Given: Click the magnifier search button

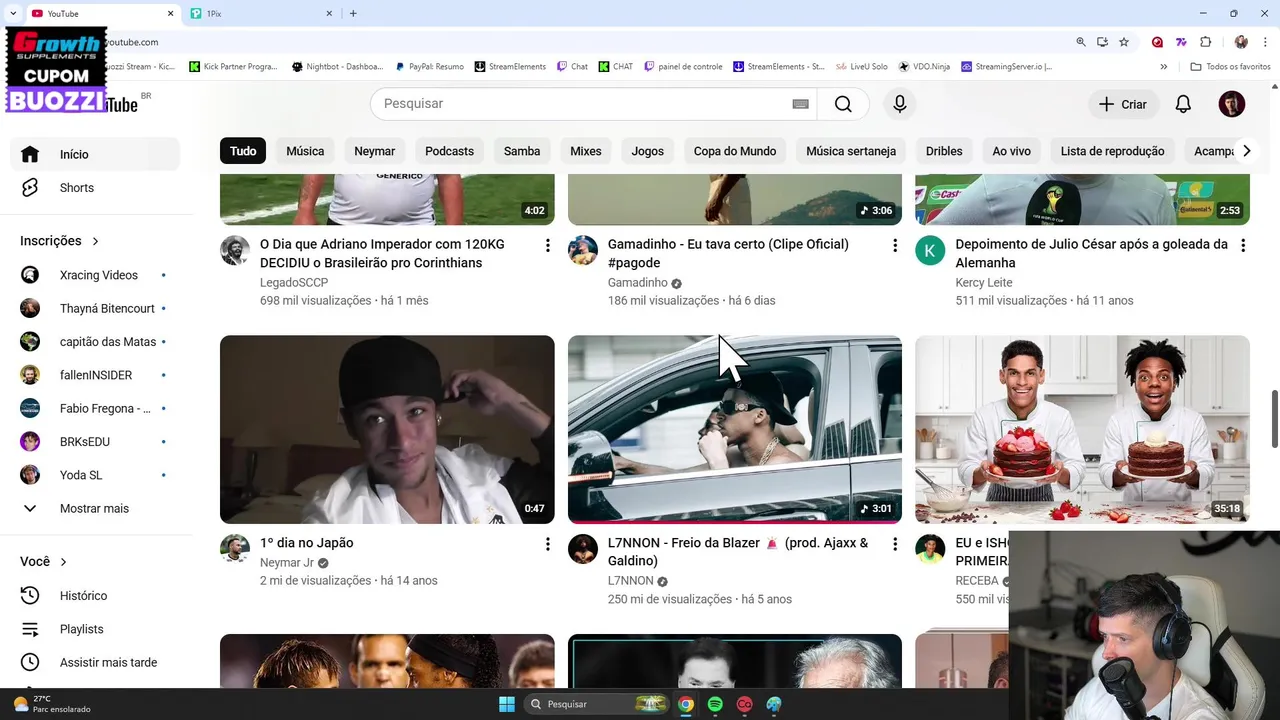Looking at the screenshot, I should pyautogui.click(x=843, y=104).
